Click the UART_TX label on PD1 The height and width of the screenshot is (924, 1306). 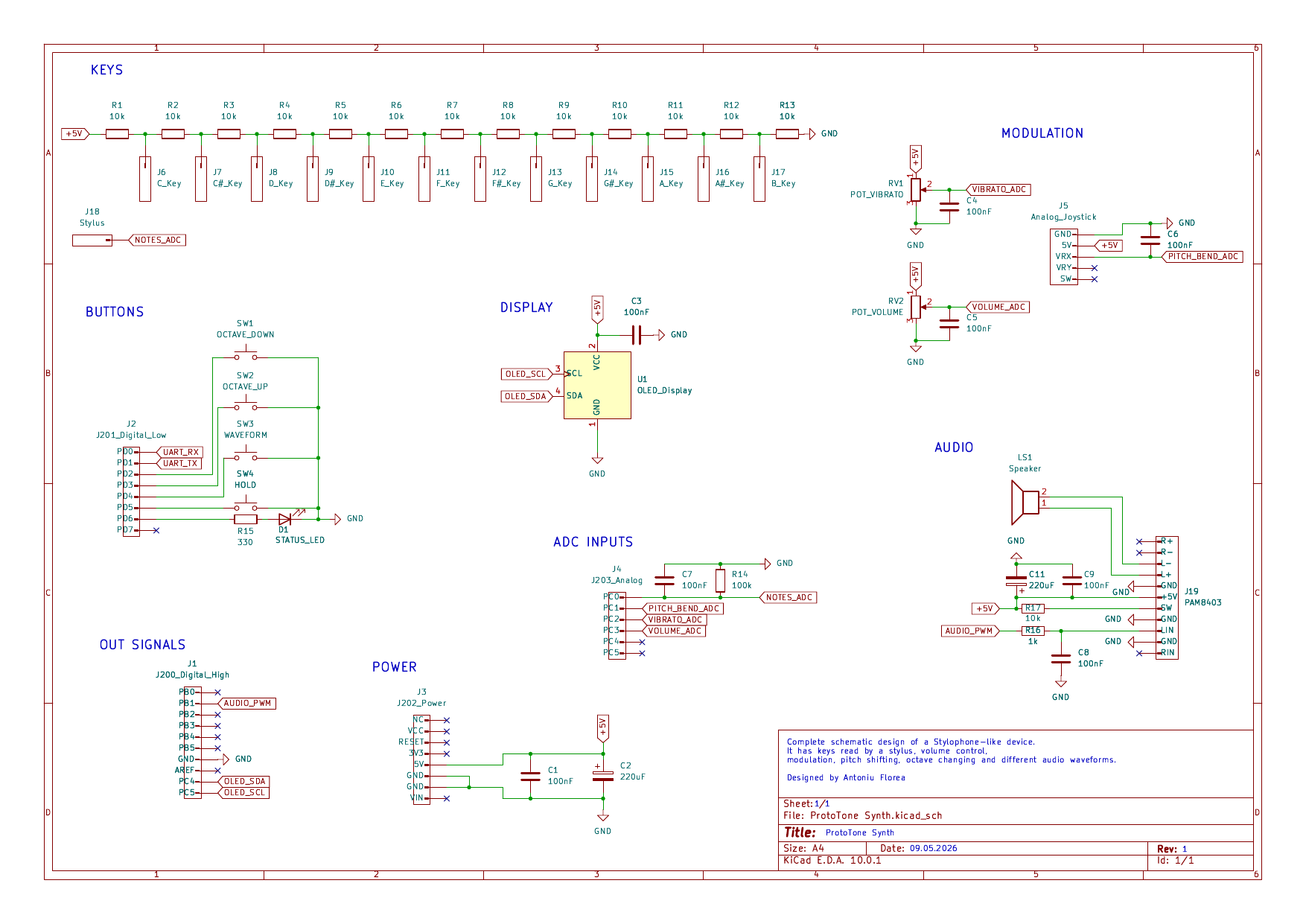(179, 463)
